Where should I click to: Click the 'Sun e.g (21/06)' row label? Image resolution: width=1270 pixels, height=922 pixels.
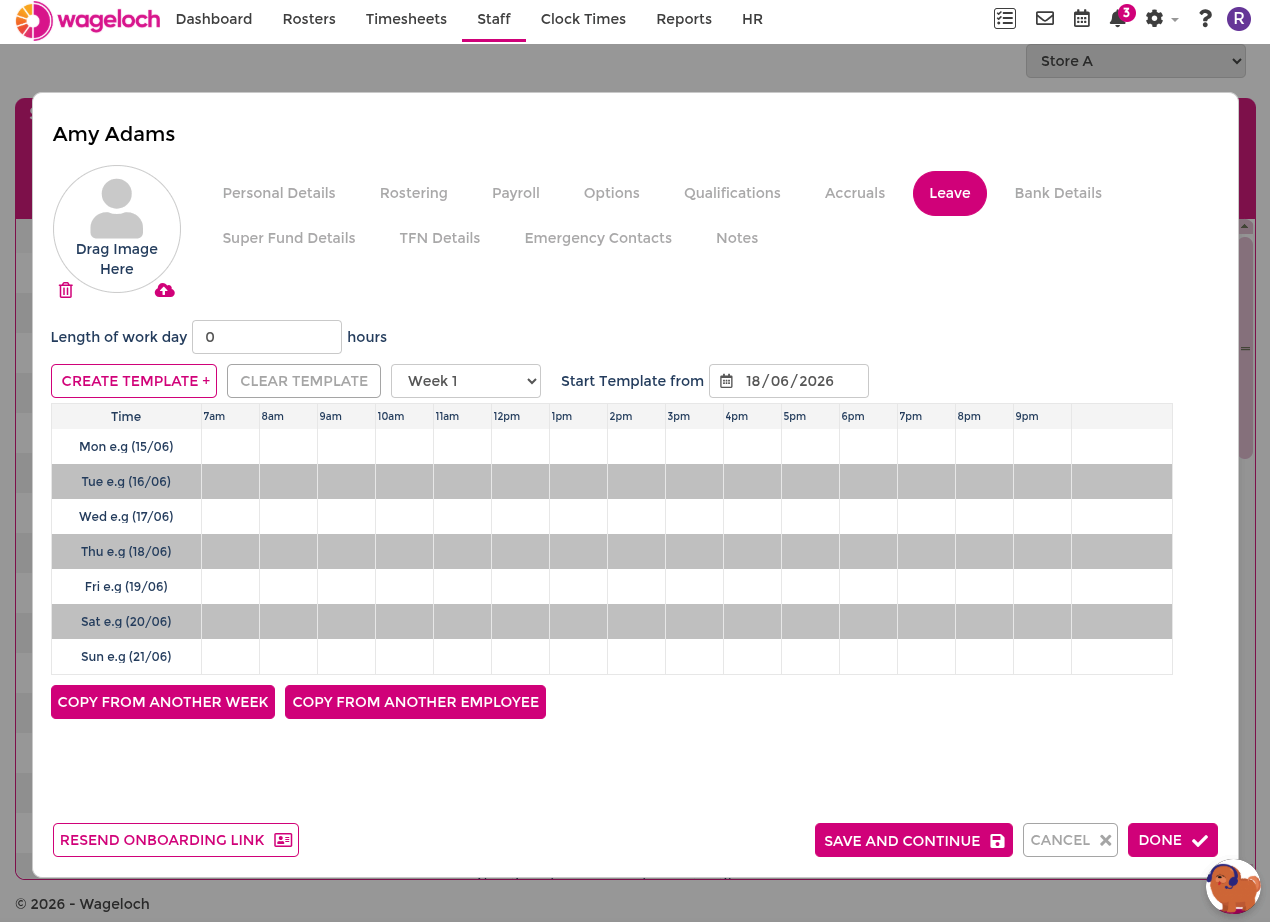pos(126,656)
